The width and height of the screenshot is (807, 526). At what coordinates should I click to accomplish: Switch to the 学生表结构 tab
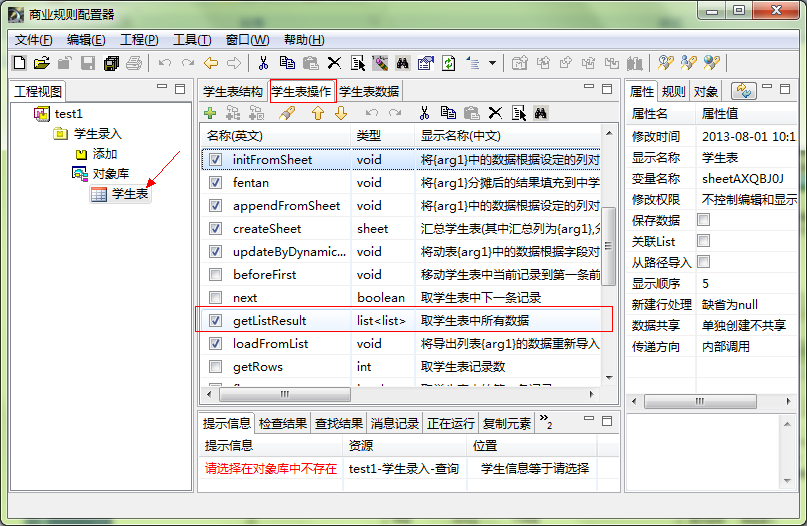[x=233, y=92]
